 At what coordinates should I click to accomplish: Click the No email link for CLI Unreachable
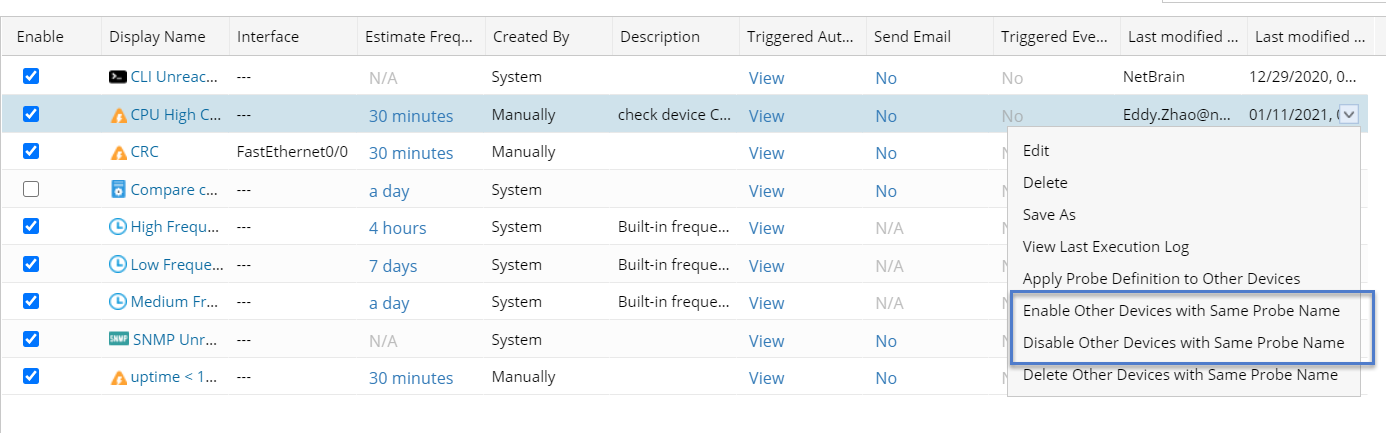(x=886, y=78)
